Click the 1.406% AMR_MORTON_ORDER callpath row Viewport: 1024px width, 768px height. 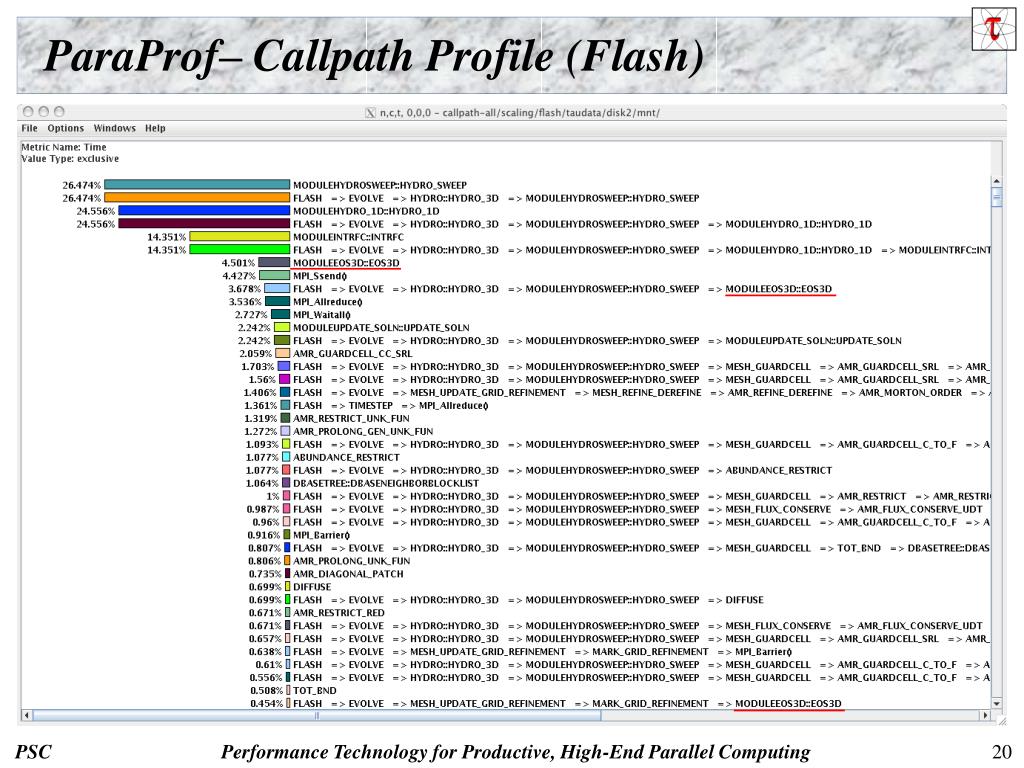(x=641, y=392)
